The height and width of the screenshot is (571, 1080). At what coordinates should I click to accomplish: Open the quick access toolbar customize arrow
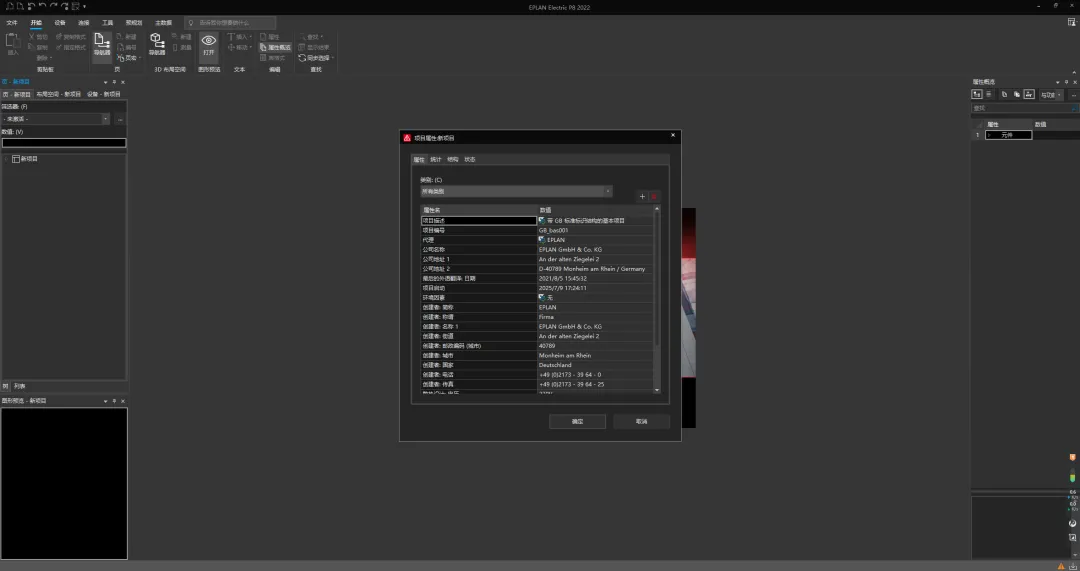coord(84,7)
